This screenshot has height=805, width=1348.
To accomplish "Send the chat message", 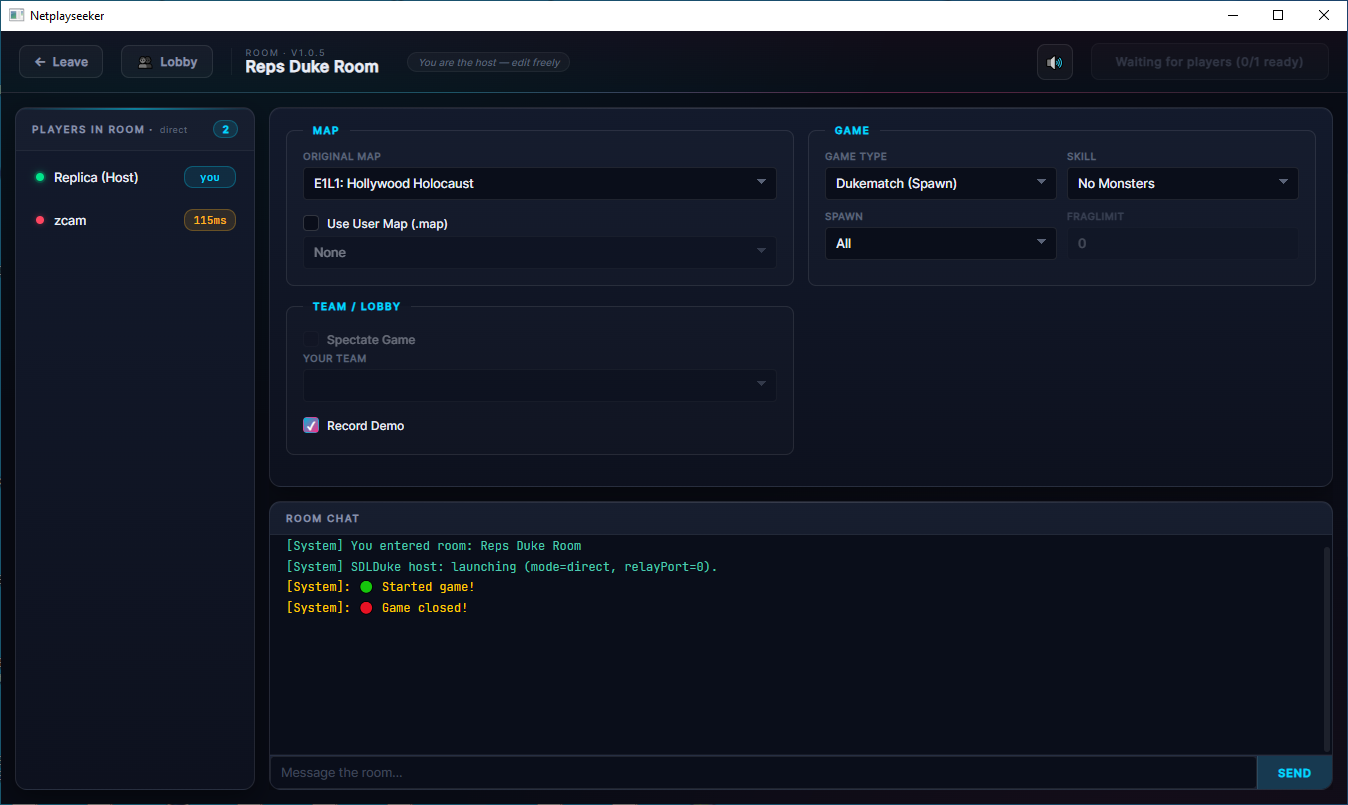I will [1294, 773].
